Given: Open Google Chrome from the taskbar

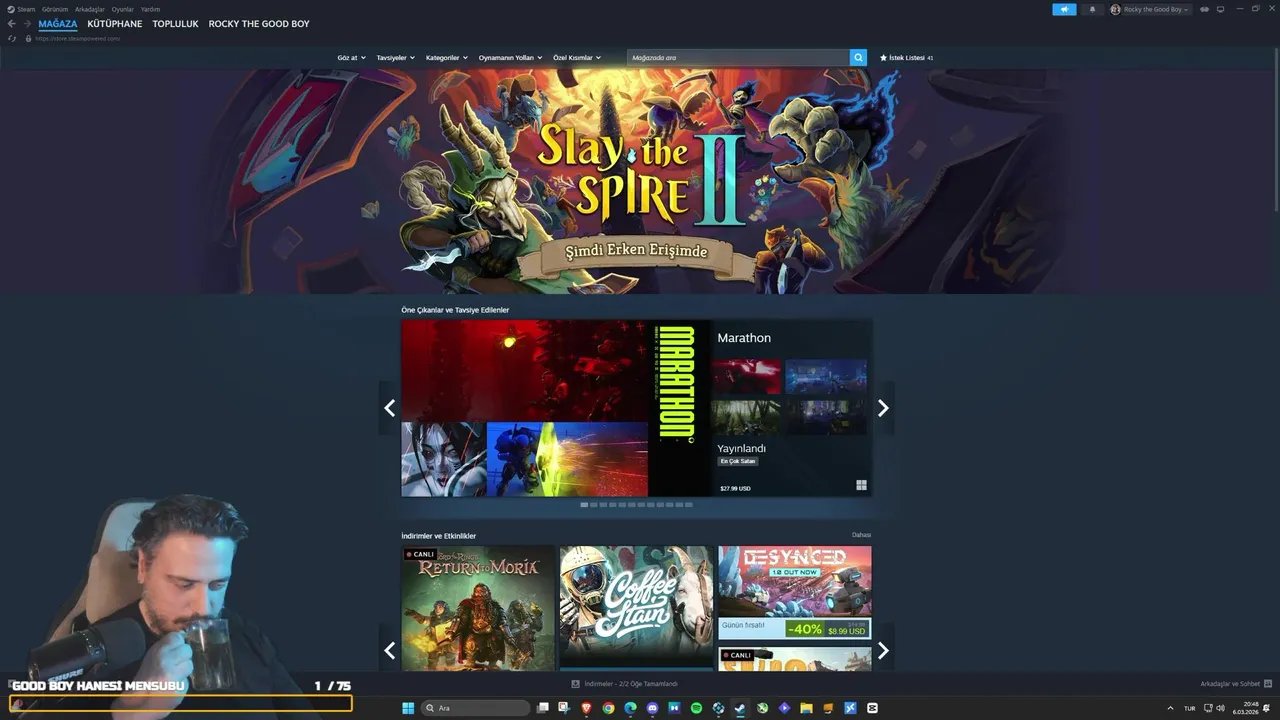Looking at the screenshot, I should point(608,708).
